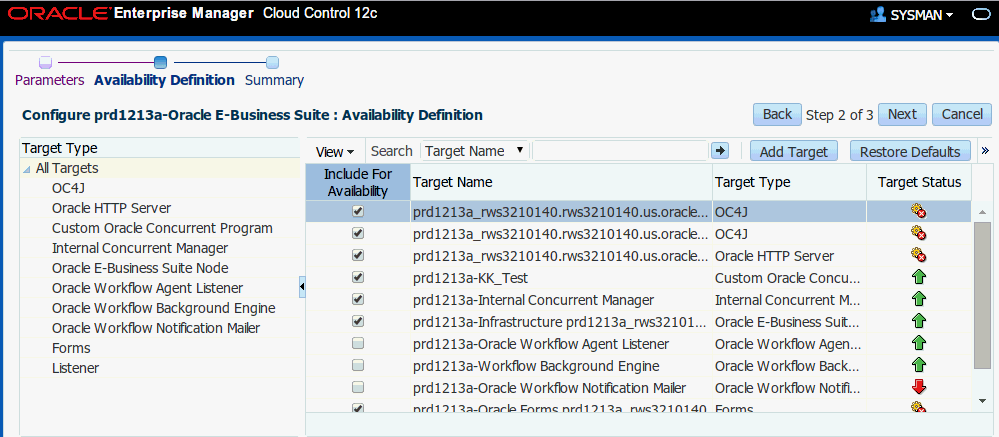Click the Parameters train step icon
The width and height of the screenshot is (999, 437).
pyautogui.click(x=45, y=62)
